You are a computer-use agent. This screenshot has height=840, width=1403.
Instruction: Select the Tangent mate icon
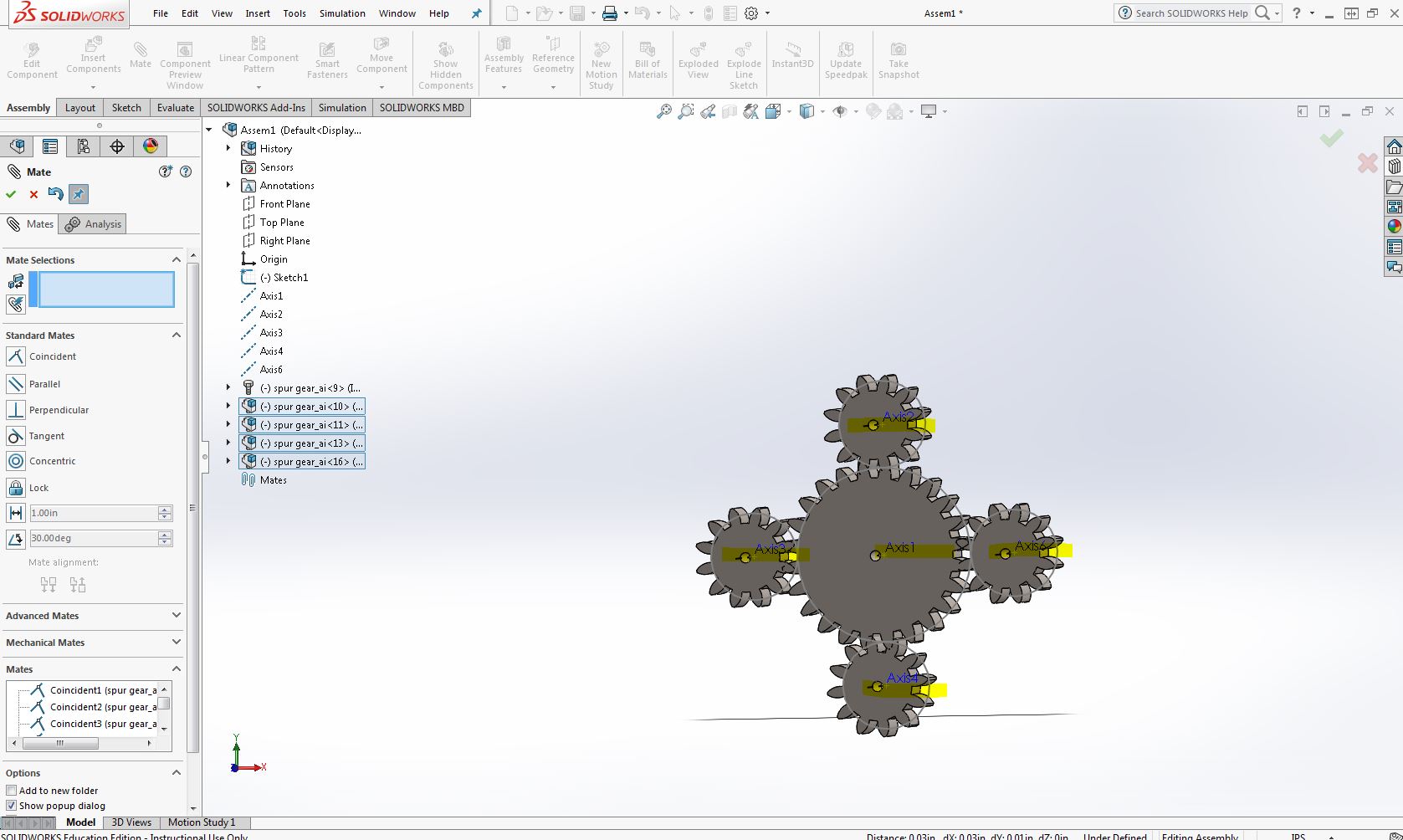click(x=15, y=436)
